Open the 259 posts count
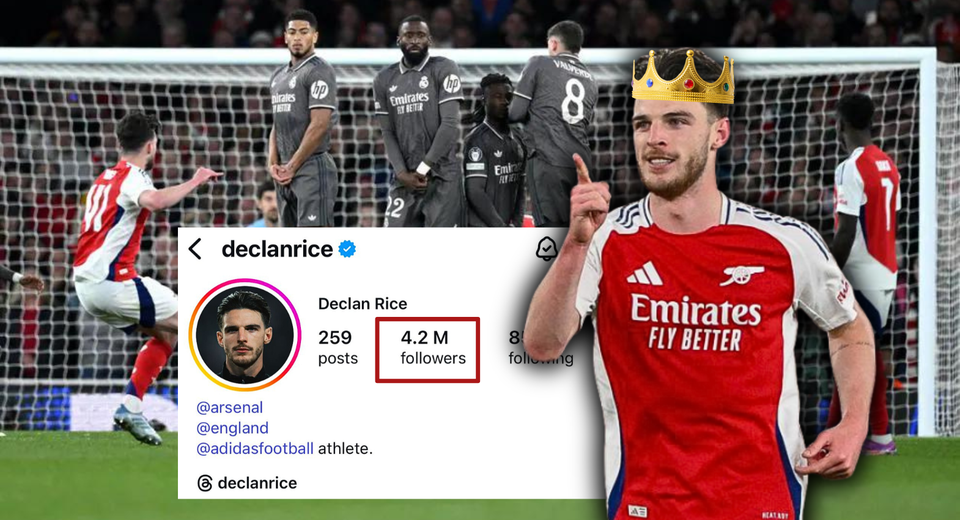Screen dimensions: 960x520 pos(337,347)
